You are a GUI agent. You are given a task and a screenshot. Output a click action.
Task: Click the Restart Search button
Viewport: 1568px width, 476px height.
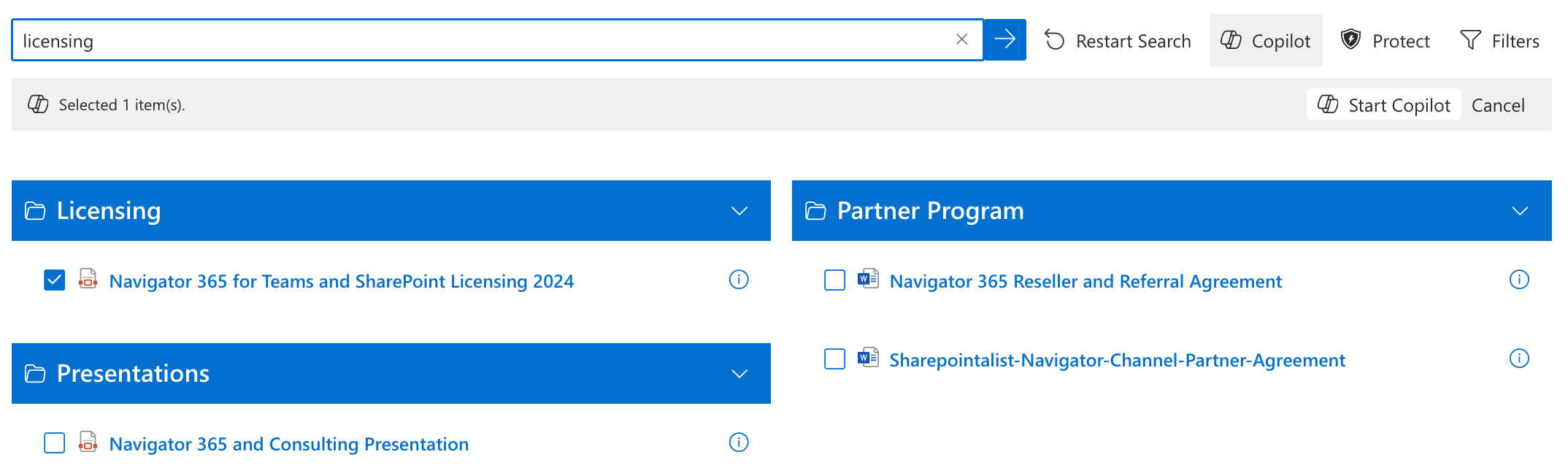[x=1118, y=41]
